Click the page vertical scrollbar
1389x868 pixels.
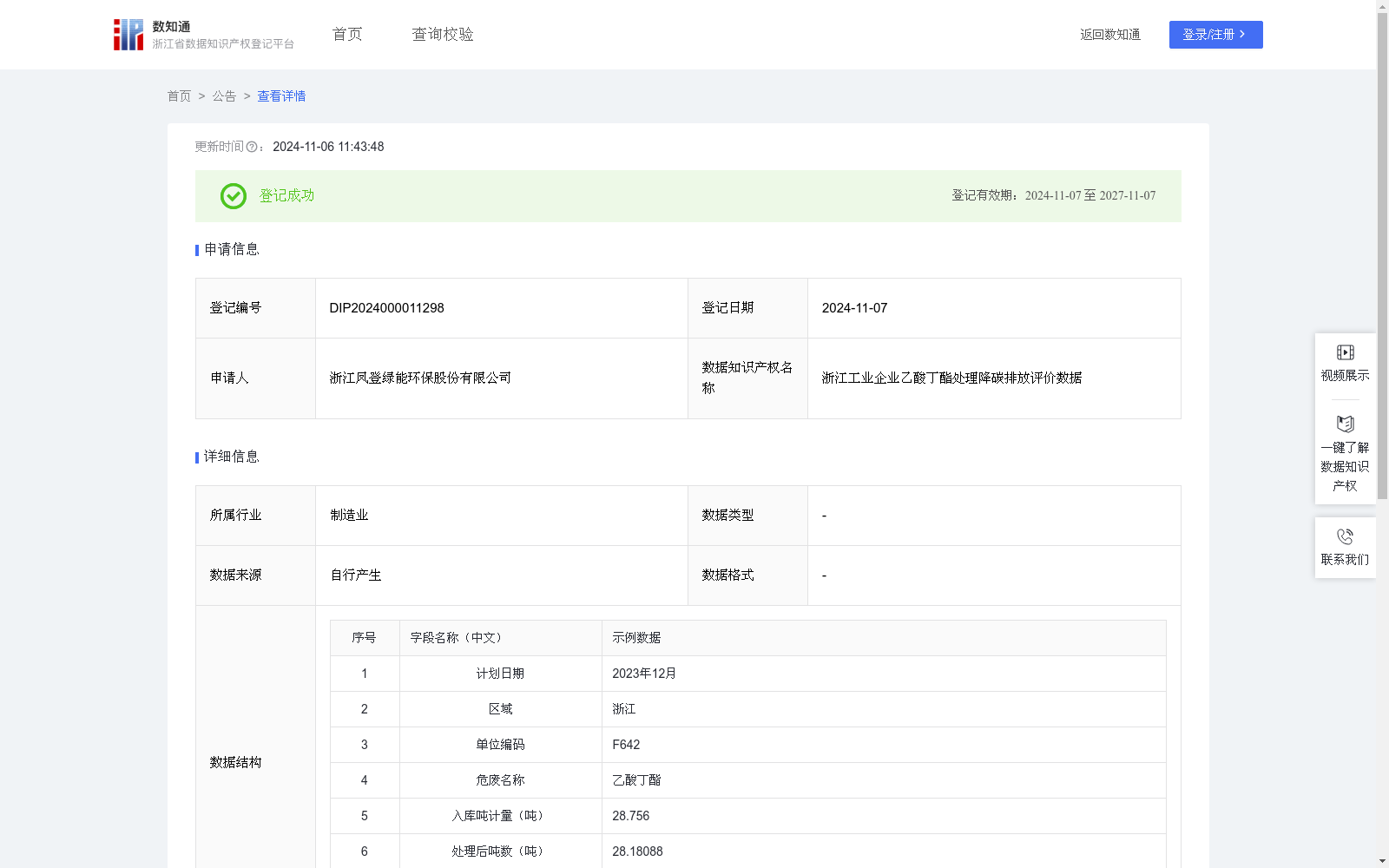1382,257
